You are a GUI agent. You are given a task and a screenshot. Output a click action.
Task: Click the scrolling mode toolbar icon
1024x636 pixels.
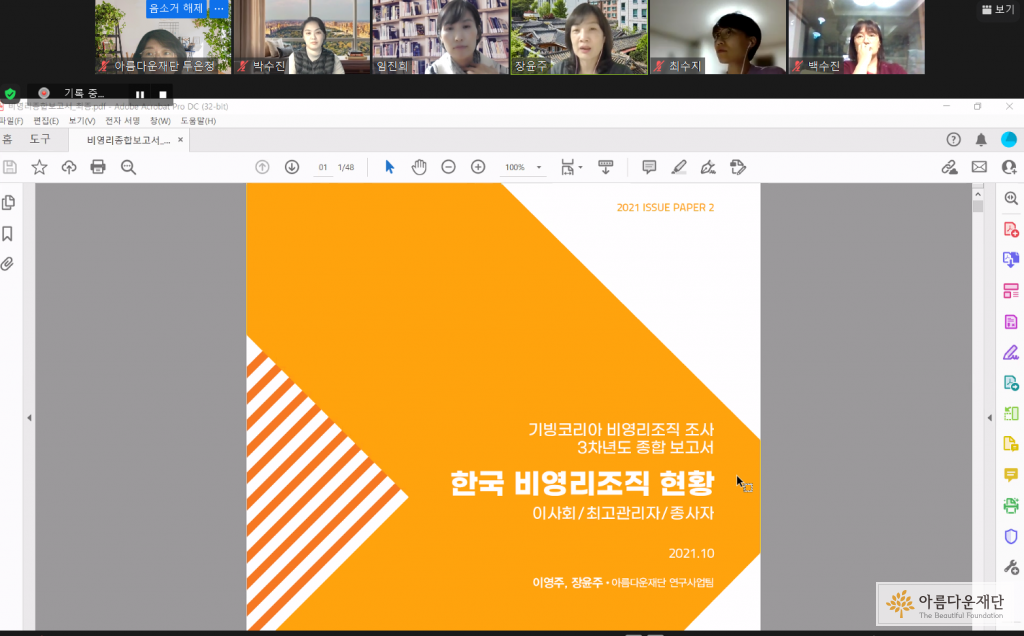[x=605, y=167]
